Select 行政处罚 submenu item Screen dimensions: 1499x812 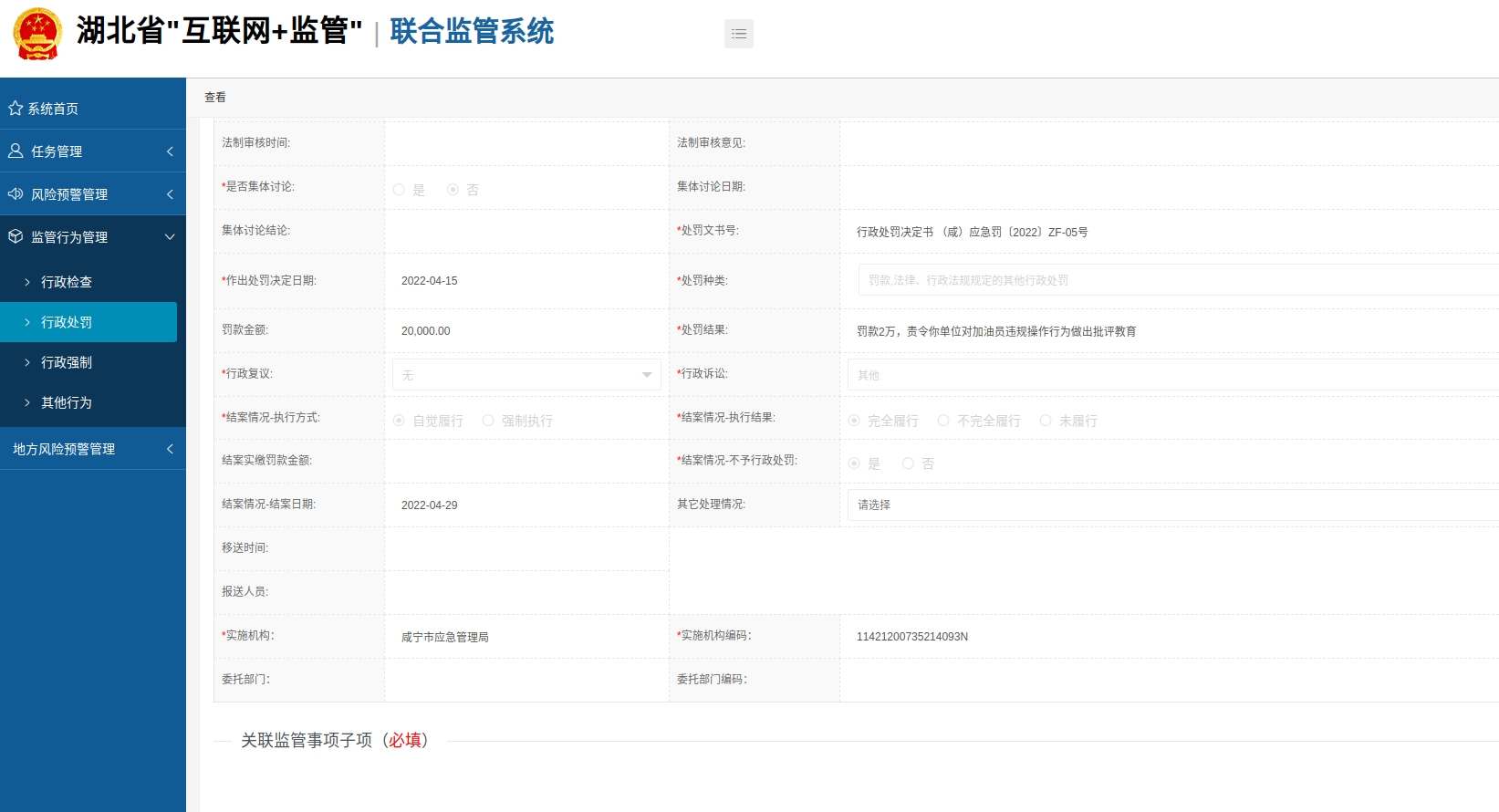click(x=88, y=322)
